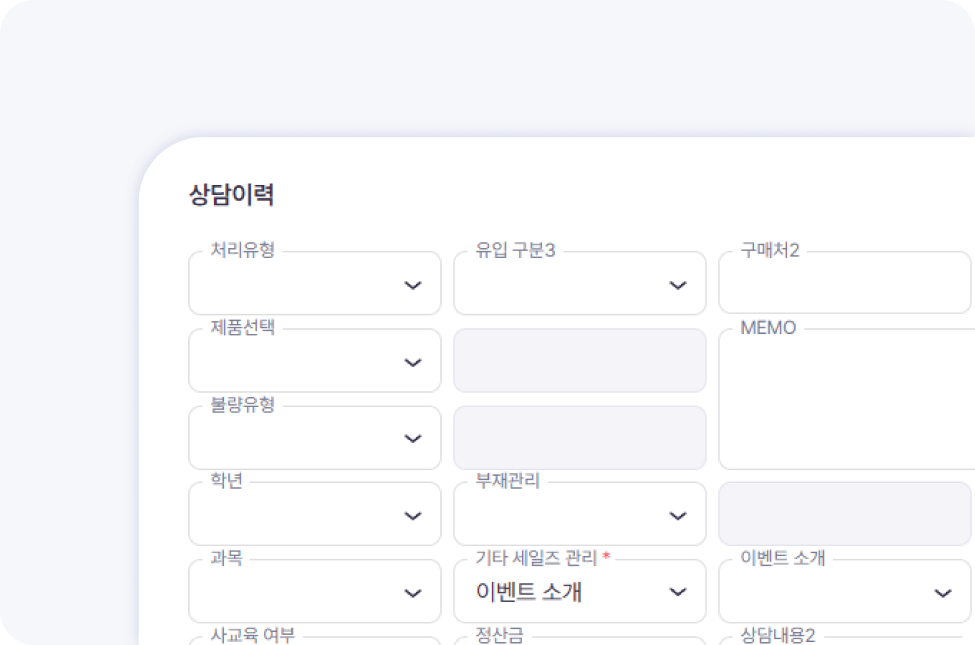This screenshot has height=645, width=975.
Task: Click the red asterisk after 기타 세일즈 관리
Action: [606, 558]
